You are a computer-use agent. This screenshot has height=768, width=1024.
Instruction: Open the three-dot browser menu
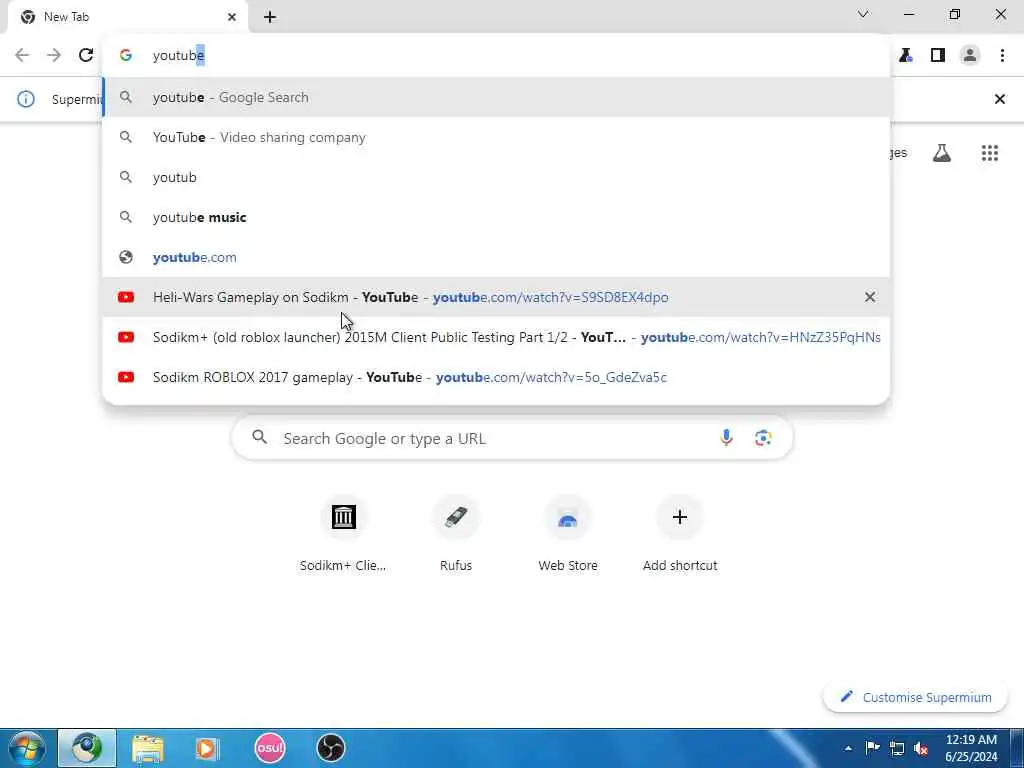tap(1002, 56)
